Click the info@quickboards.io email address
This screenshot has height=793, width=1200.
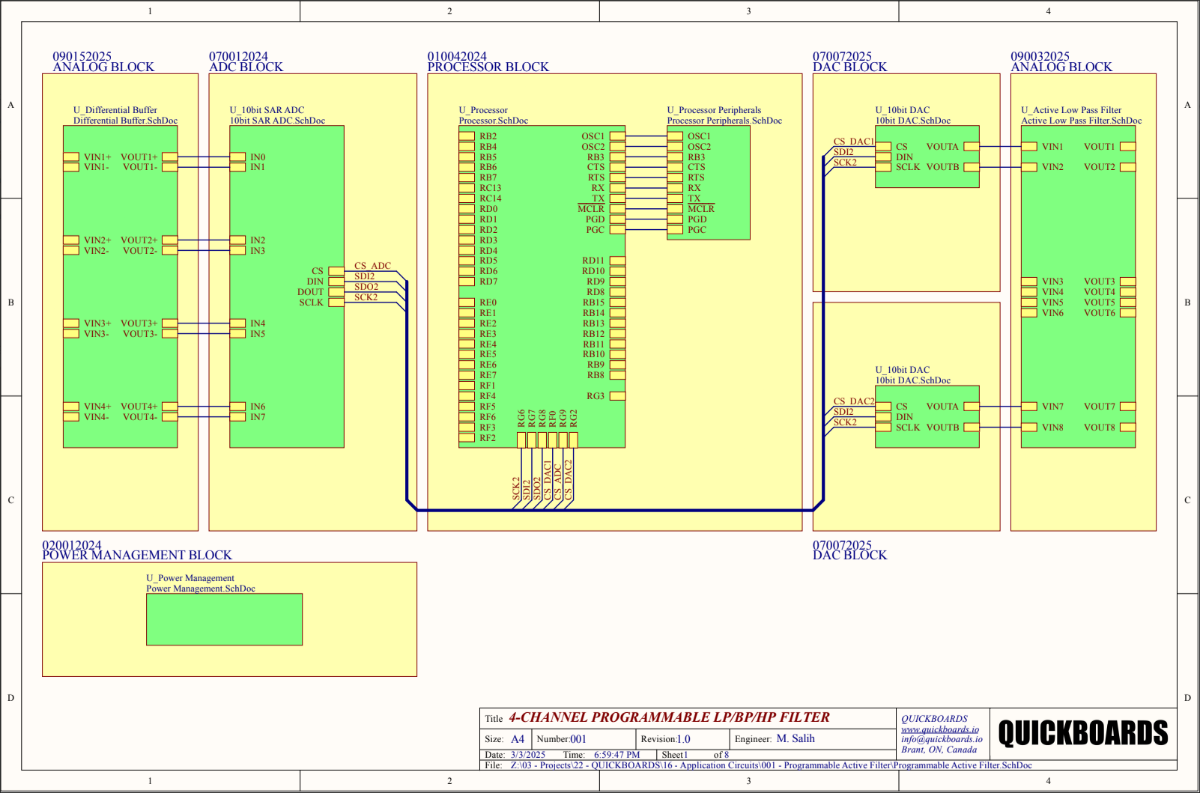[942, 739]
